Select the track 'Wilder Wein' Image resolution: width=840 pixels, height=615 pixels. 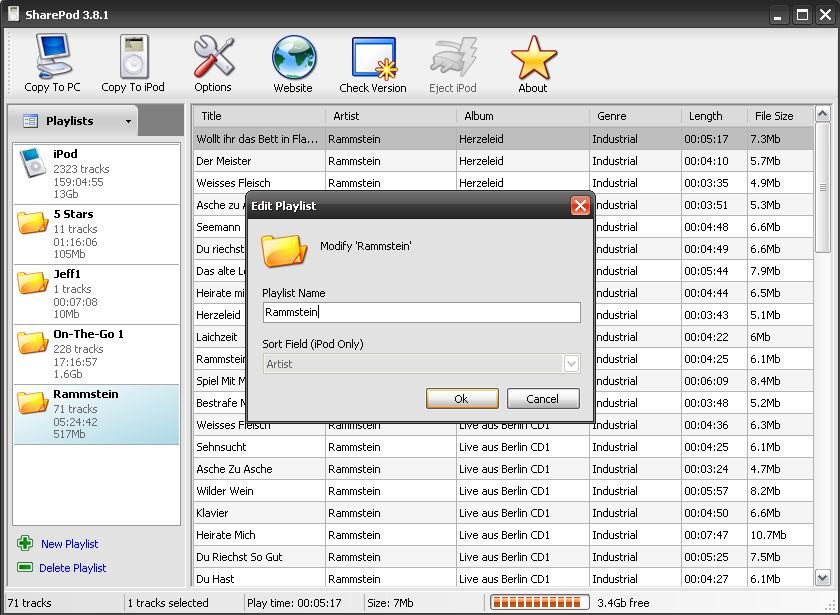click(x=503, y=491)
